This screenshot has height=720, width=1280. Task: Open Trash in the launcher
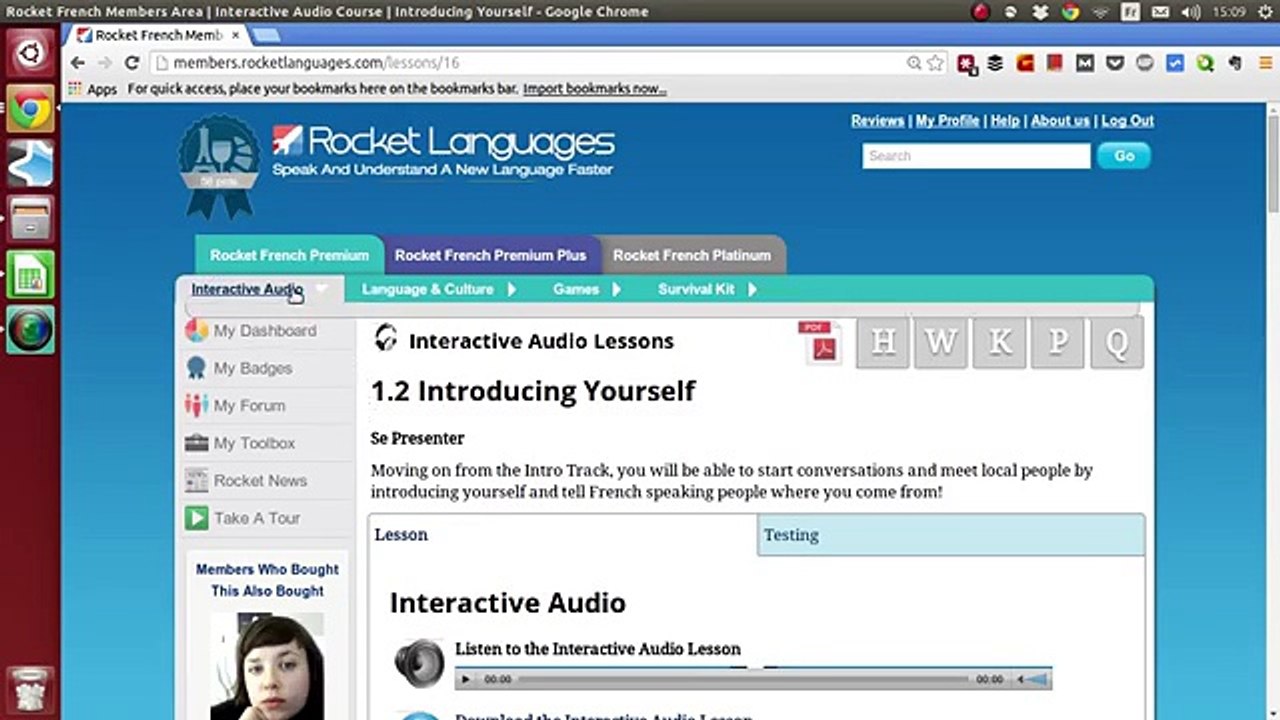click(x=30, y=689)
